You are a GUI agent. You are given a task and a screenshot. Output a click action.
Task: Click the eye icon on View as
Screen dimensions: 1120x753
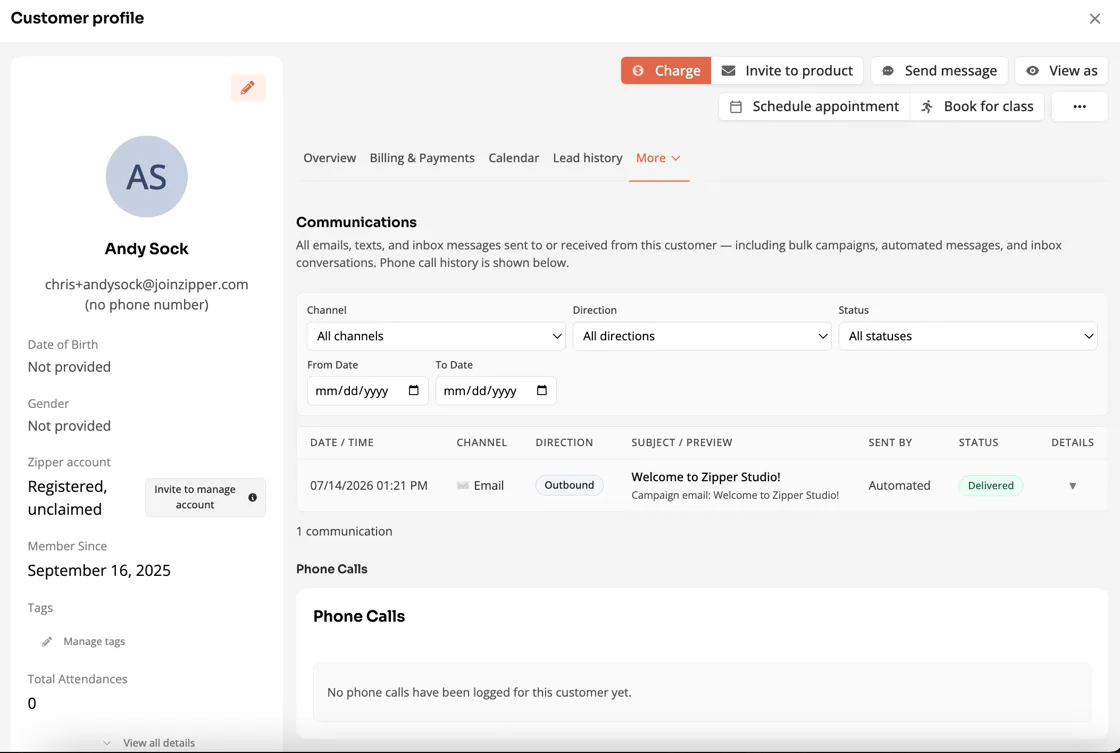[x=1032, y=71]
